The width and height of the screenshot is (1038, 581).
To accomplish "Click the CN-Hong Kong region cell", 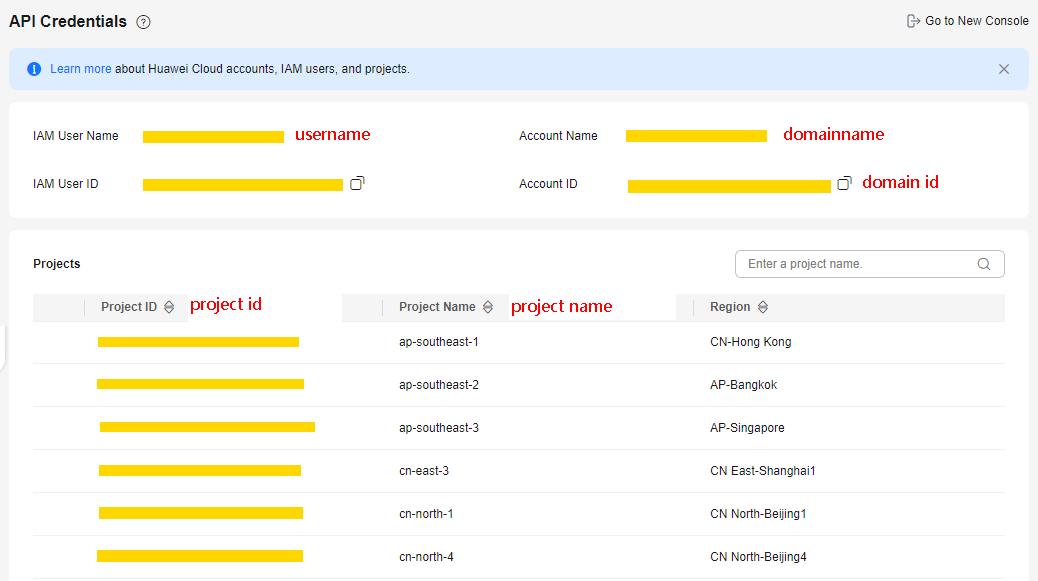I will [751, 342].
